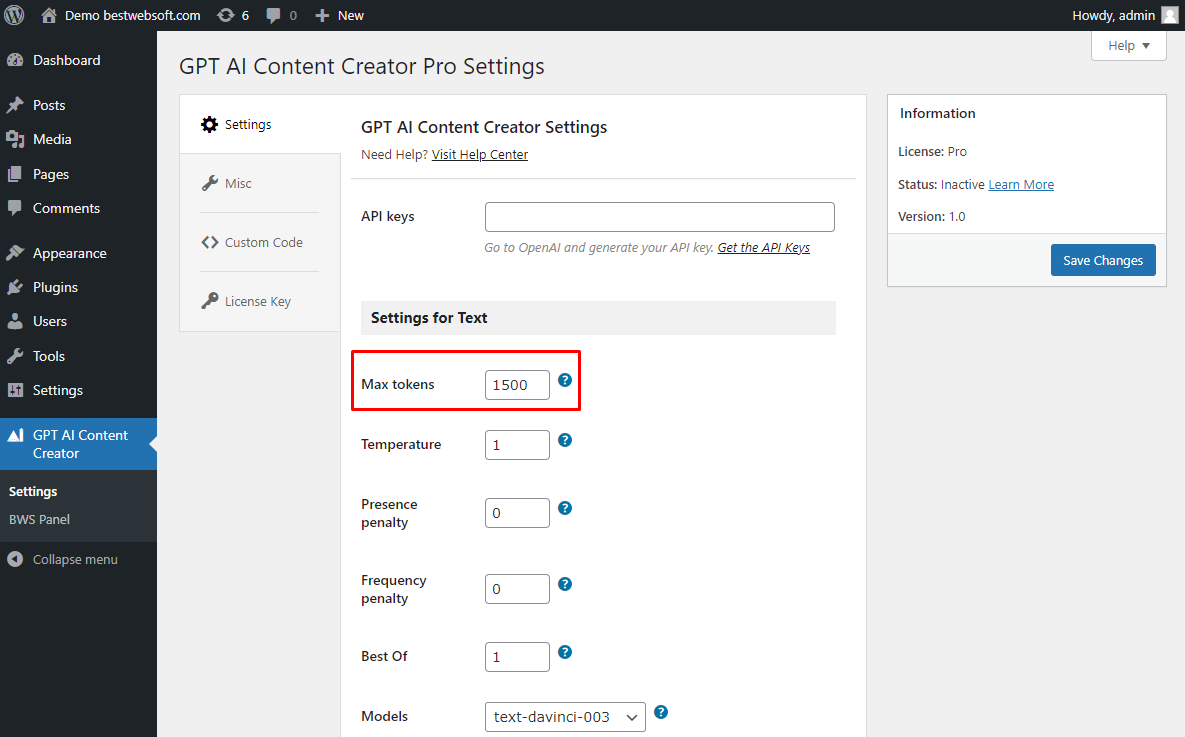Open Pages menu item
This screenshot has height=737, width=1185.
79,174
